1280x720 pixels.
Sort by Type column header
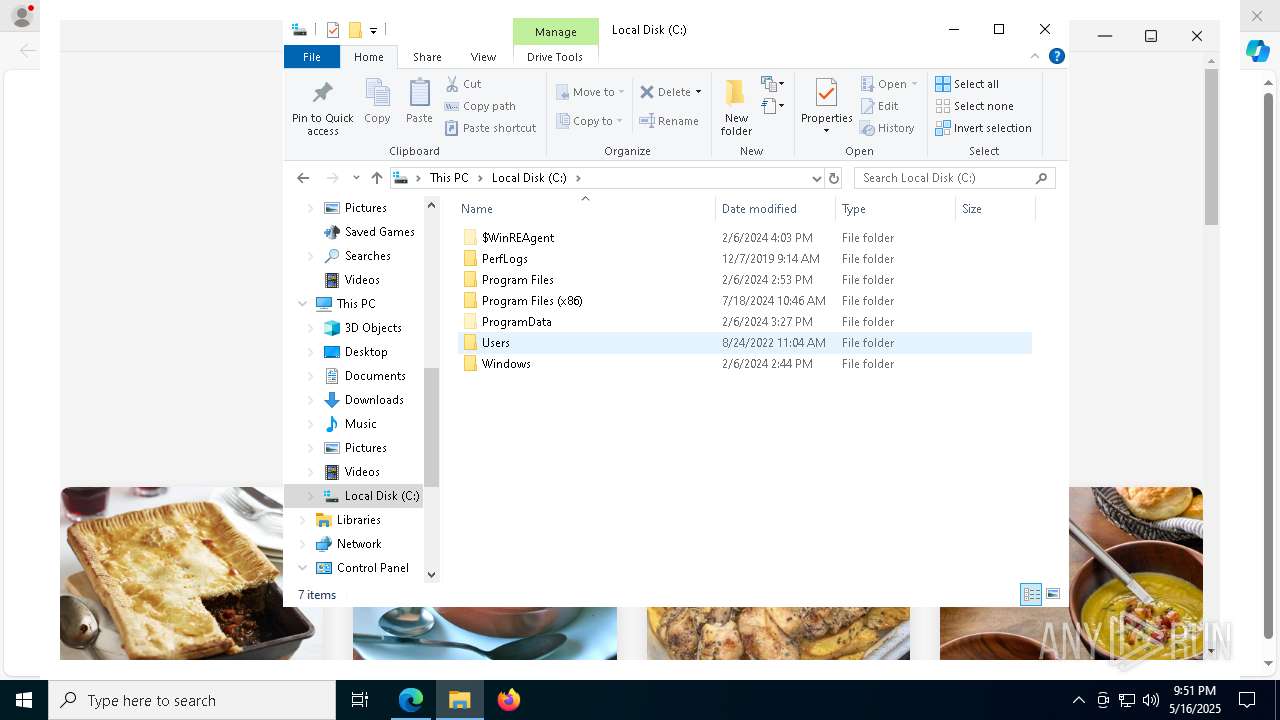click(x=895, y=209)
